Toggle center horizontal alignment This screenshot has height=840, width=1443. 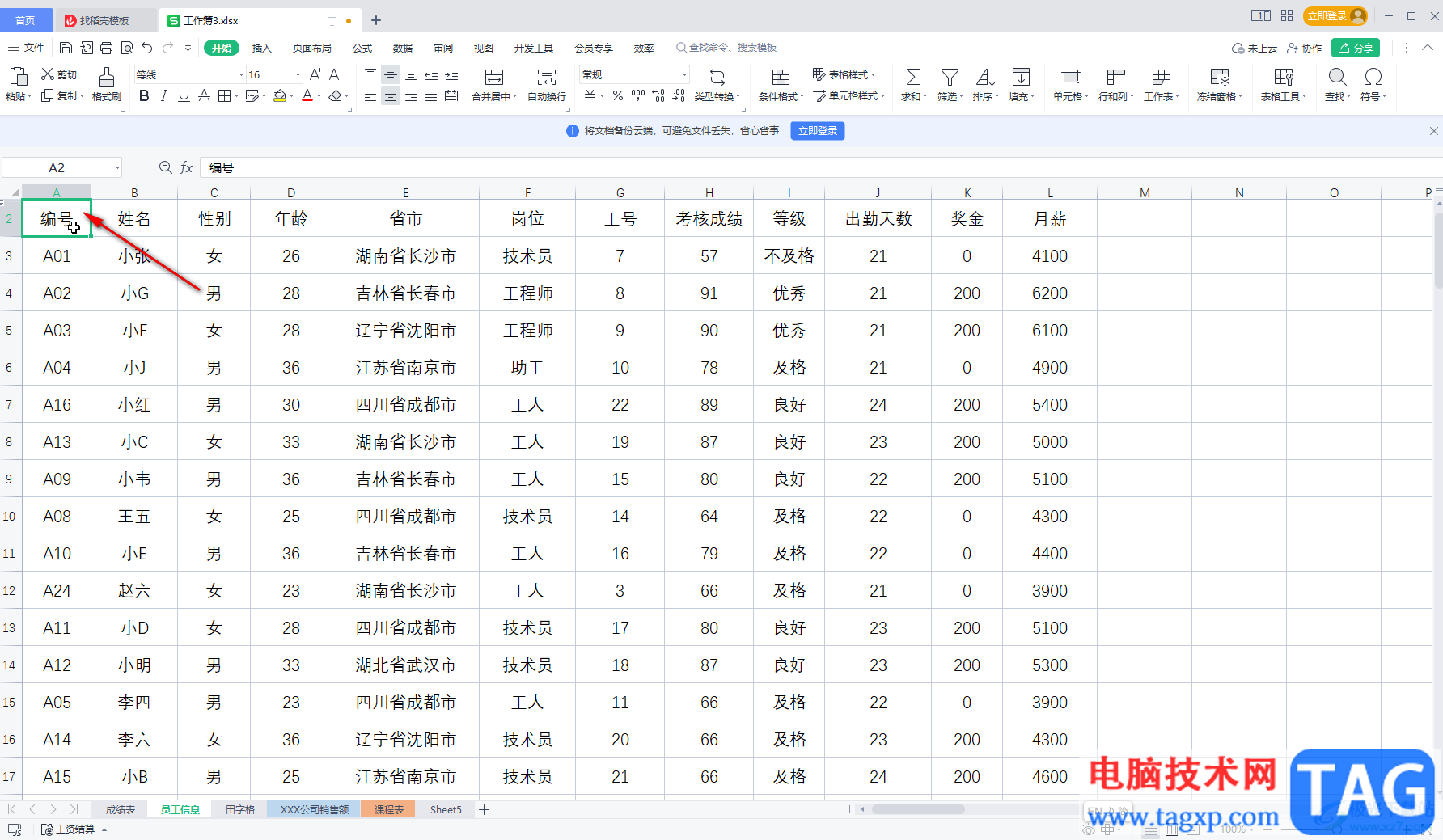391,95
